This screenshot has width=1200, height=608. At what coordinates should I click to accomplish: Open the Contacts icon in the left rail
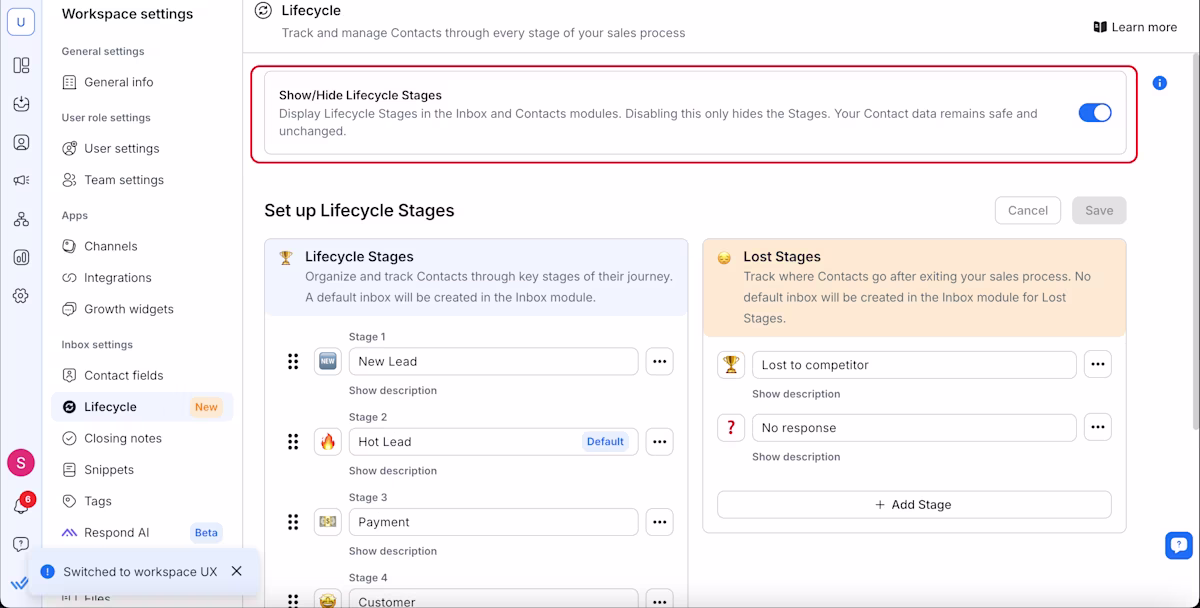[x=21, y=142]
